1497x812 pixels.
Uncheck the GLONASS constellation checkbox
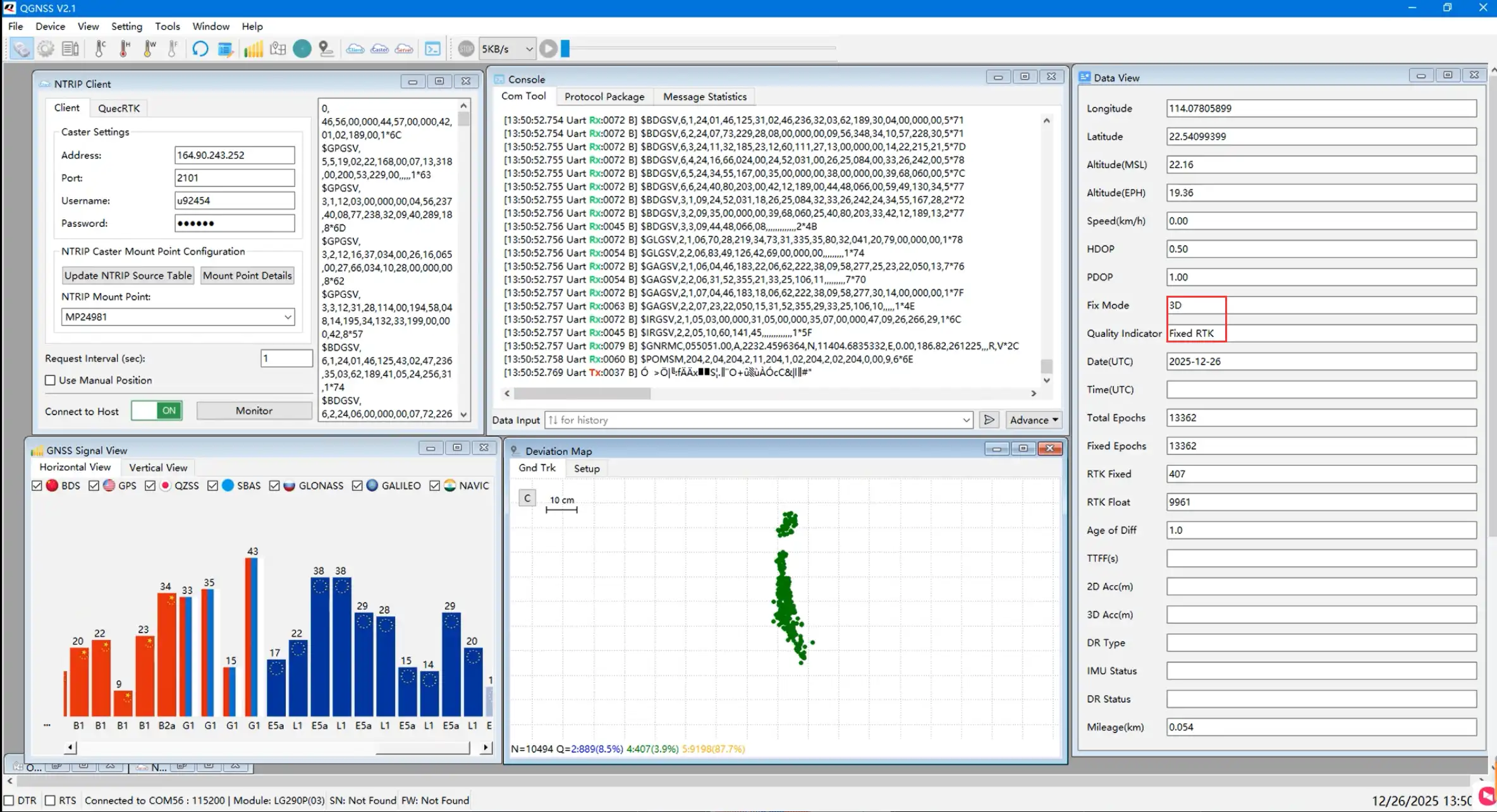coord(274,485)
